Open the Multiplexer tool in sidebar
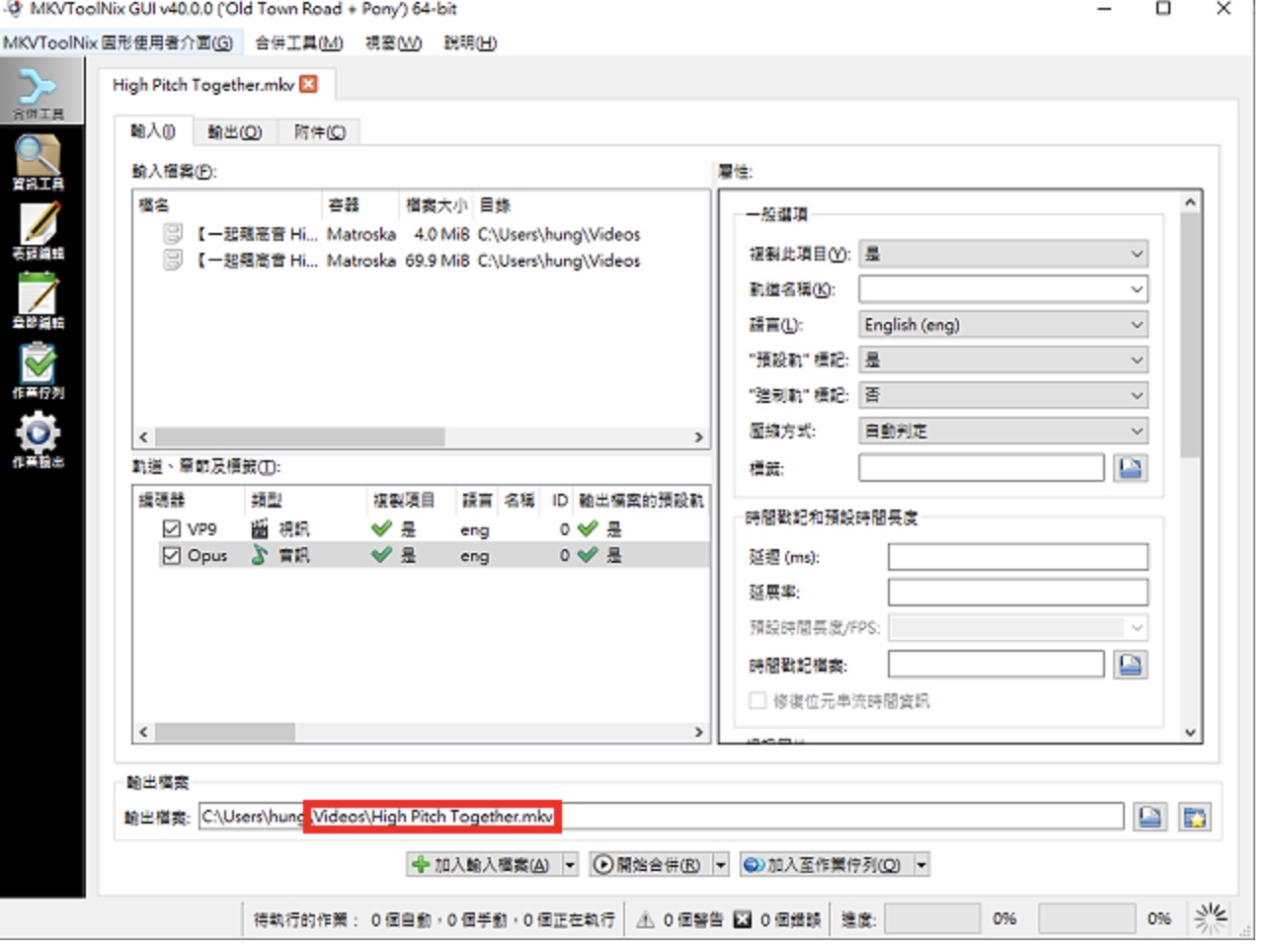The image size is (1278, 952). (x=40, y=92)
